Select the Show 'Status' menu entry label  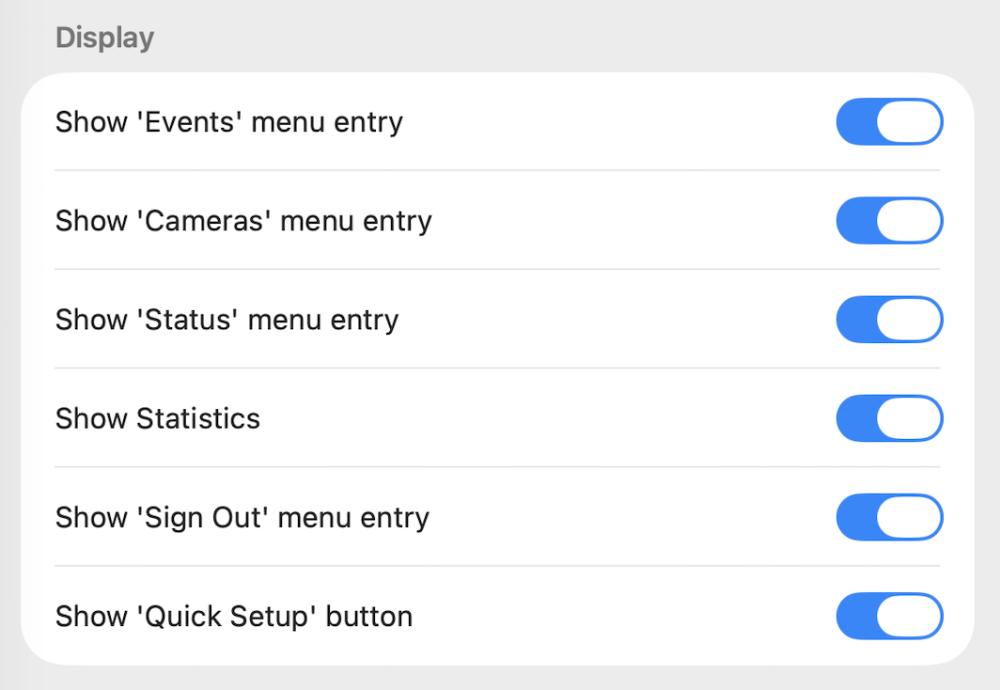coord(227,320)
